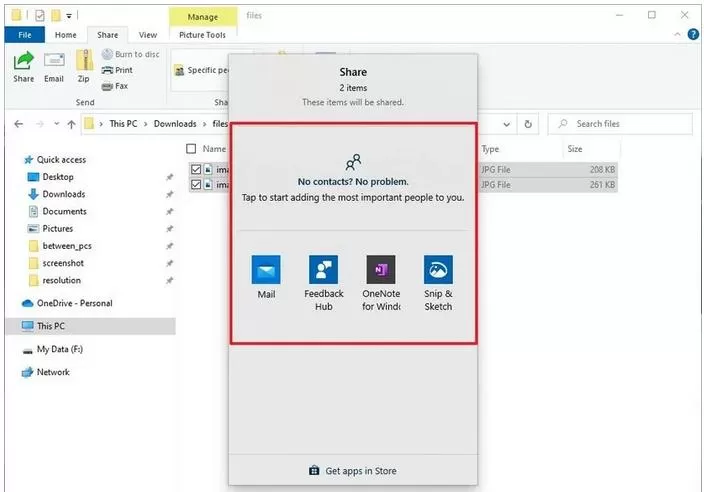Go back with the left arrow

click(x=18, y=124)
